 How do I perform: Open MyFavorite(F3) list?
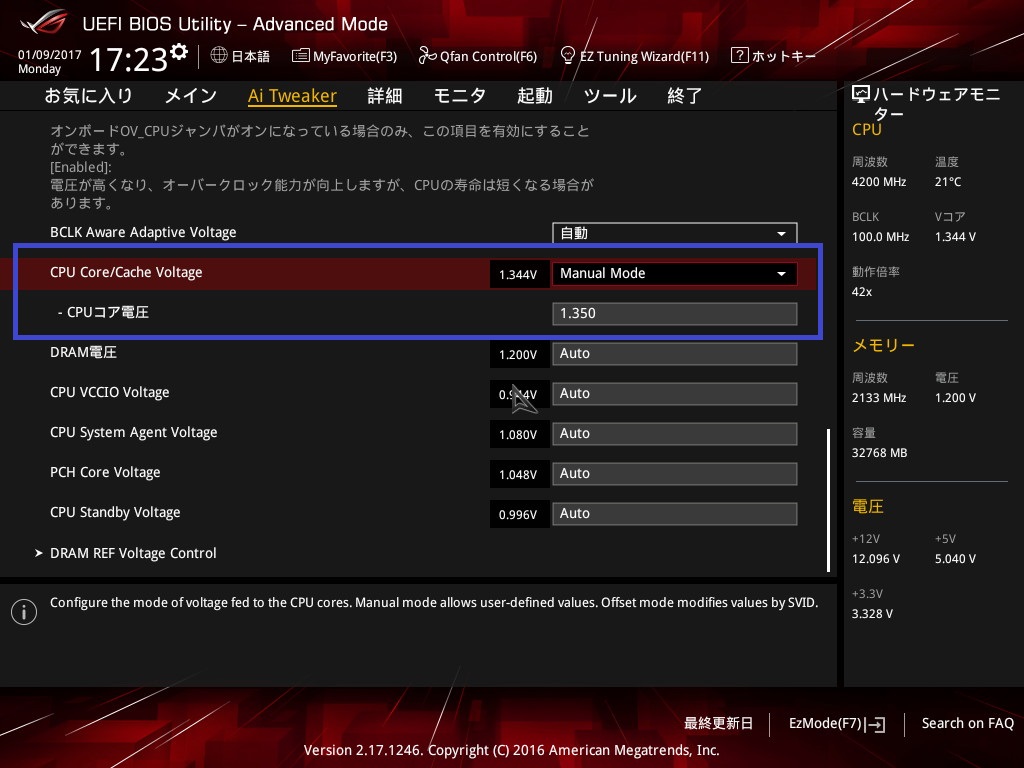344,56
